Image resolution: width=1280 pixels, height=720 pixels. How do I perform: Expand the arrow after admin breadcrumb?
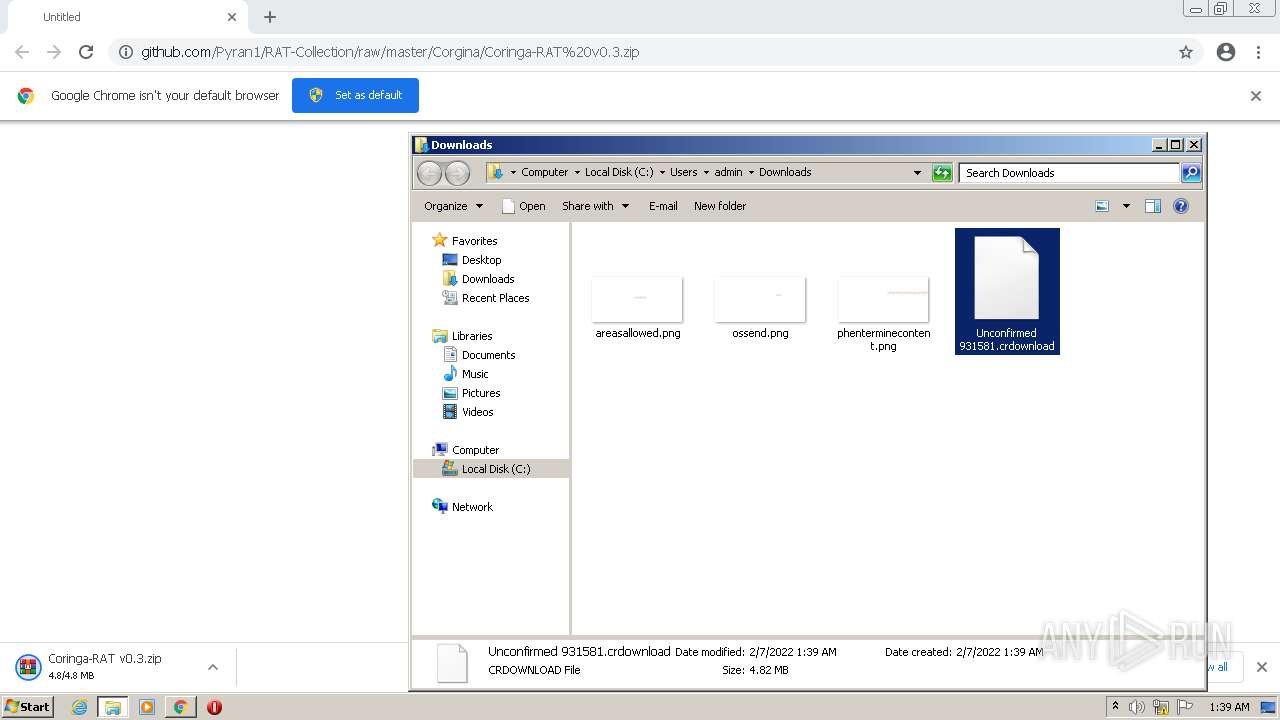751,172
